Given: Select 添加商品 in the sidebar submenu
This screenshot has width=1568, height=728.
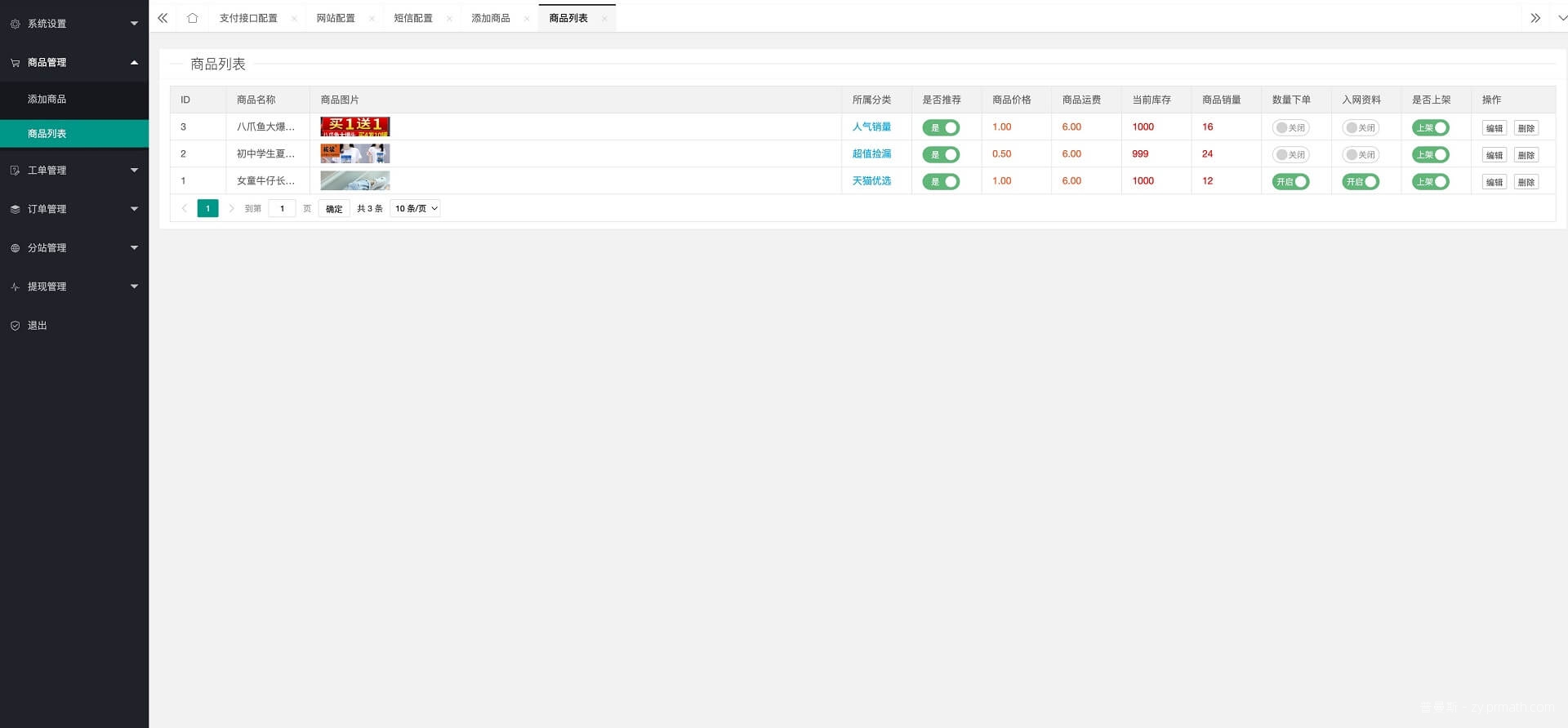Looking at the screenshot, I should click(x=47, y=99).
